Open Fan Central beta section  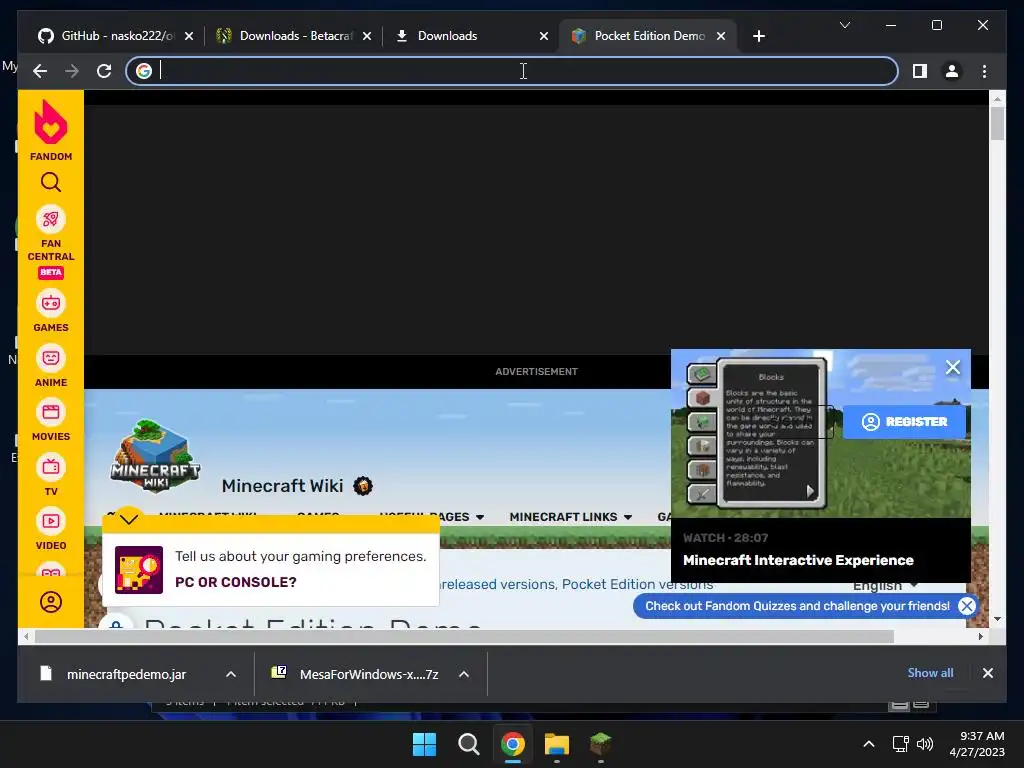50,243
